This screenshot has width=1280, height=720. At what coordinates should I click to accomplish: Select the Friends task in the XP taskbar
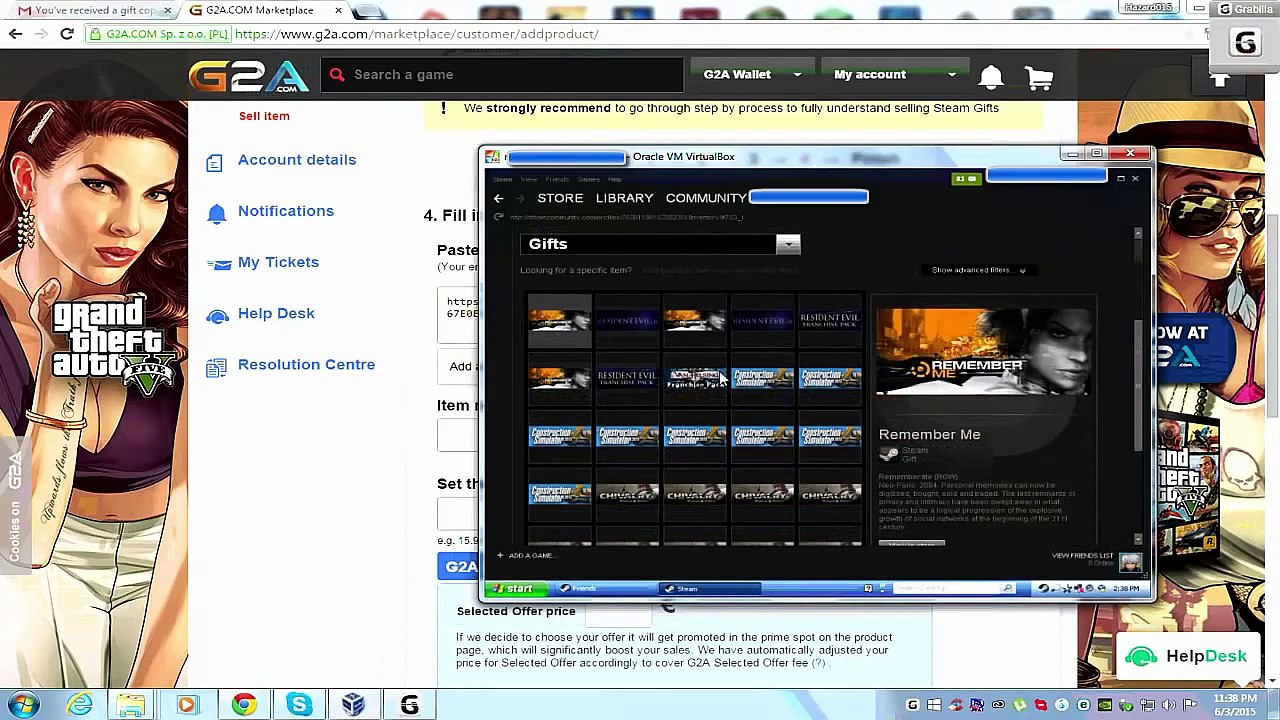pyautogui.click(x=606, y=588)
